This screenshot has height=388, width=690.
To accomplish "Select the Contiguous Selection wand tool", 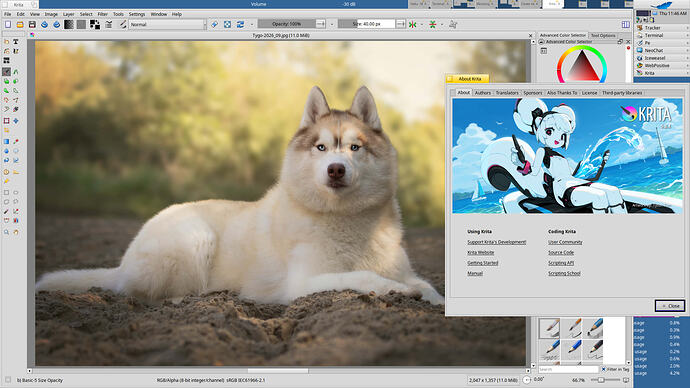I will click(x=6, y=212).
